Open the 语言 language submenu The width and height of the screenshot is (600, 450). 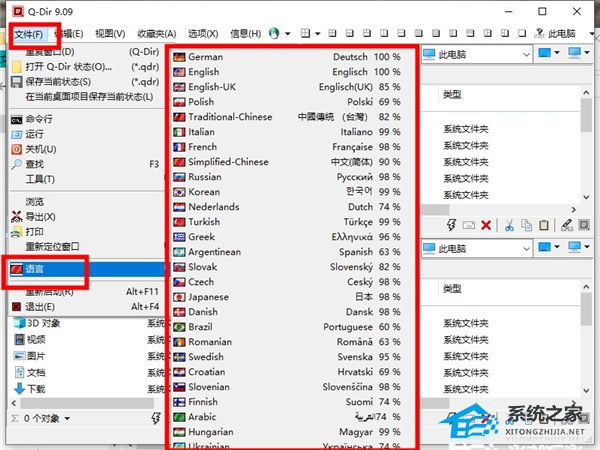[x=86, y=269]
